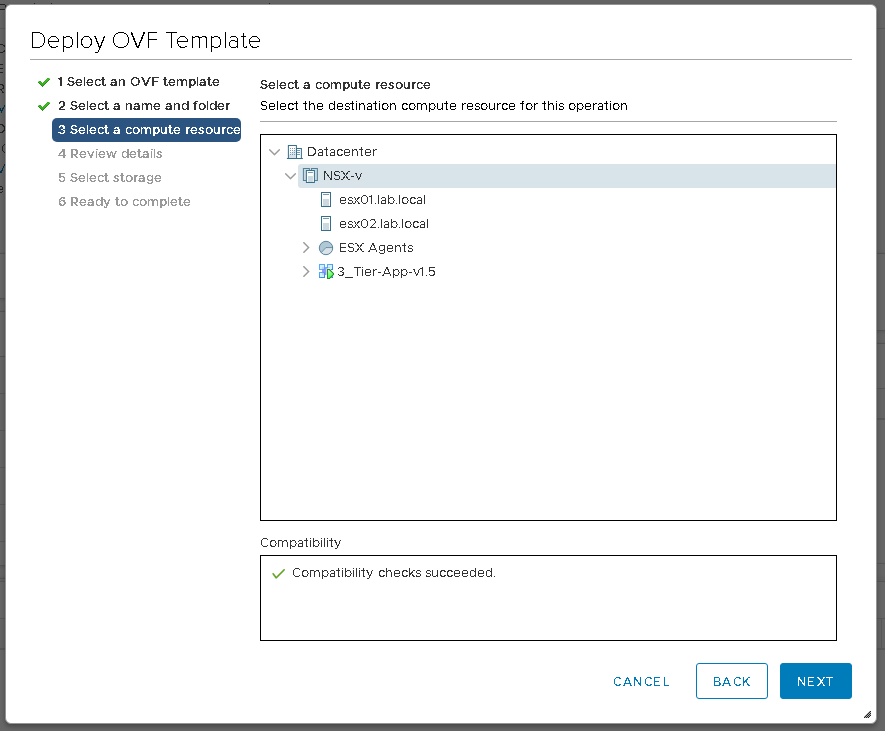Click the esx02.lab.local host icon
The height and width of the screenshot is (731, 885).
coord(326,224)
